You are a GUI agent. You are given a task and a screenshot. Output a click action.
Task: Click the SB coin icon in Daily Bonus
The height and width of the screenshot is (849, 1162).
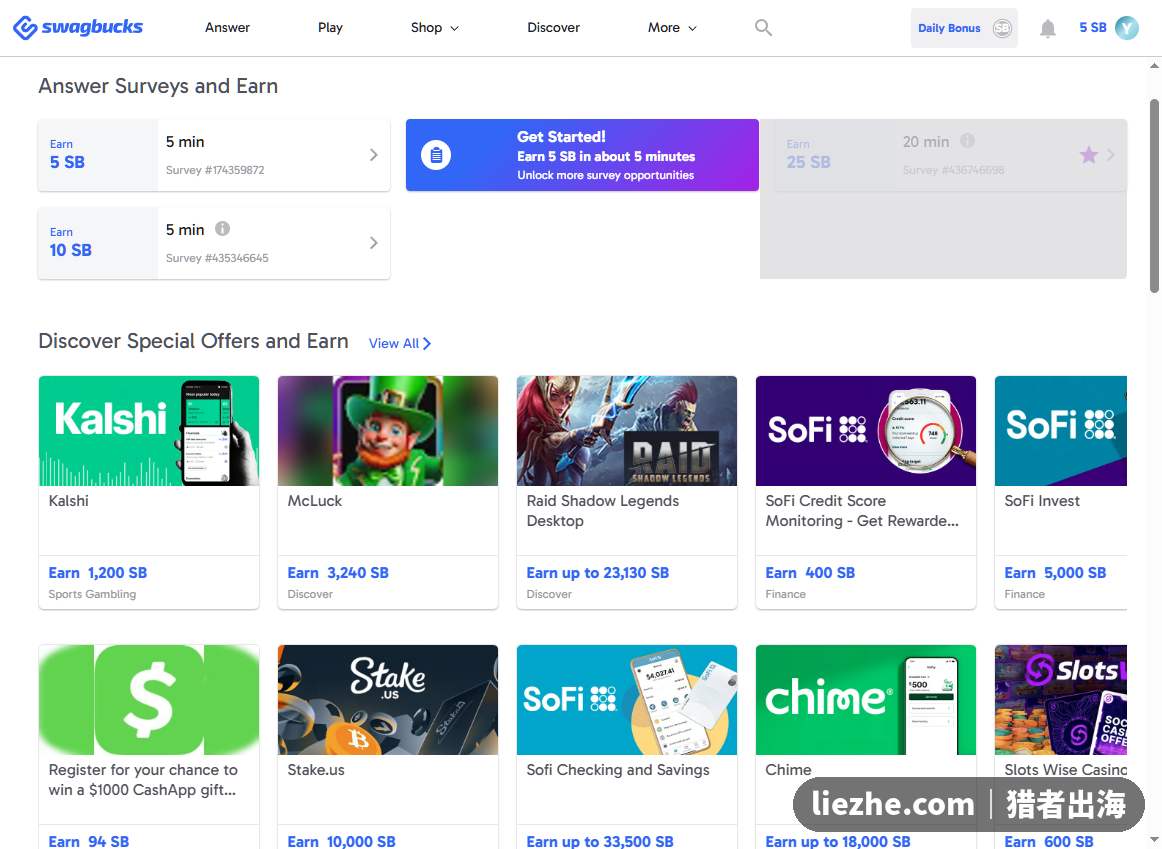(1002, 28)
